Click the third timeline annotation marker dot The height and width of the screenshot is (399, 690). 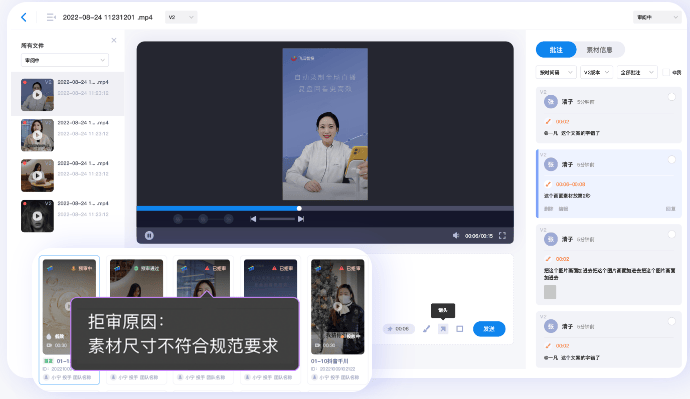click(x=228, y=219)
